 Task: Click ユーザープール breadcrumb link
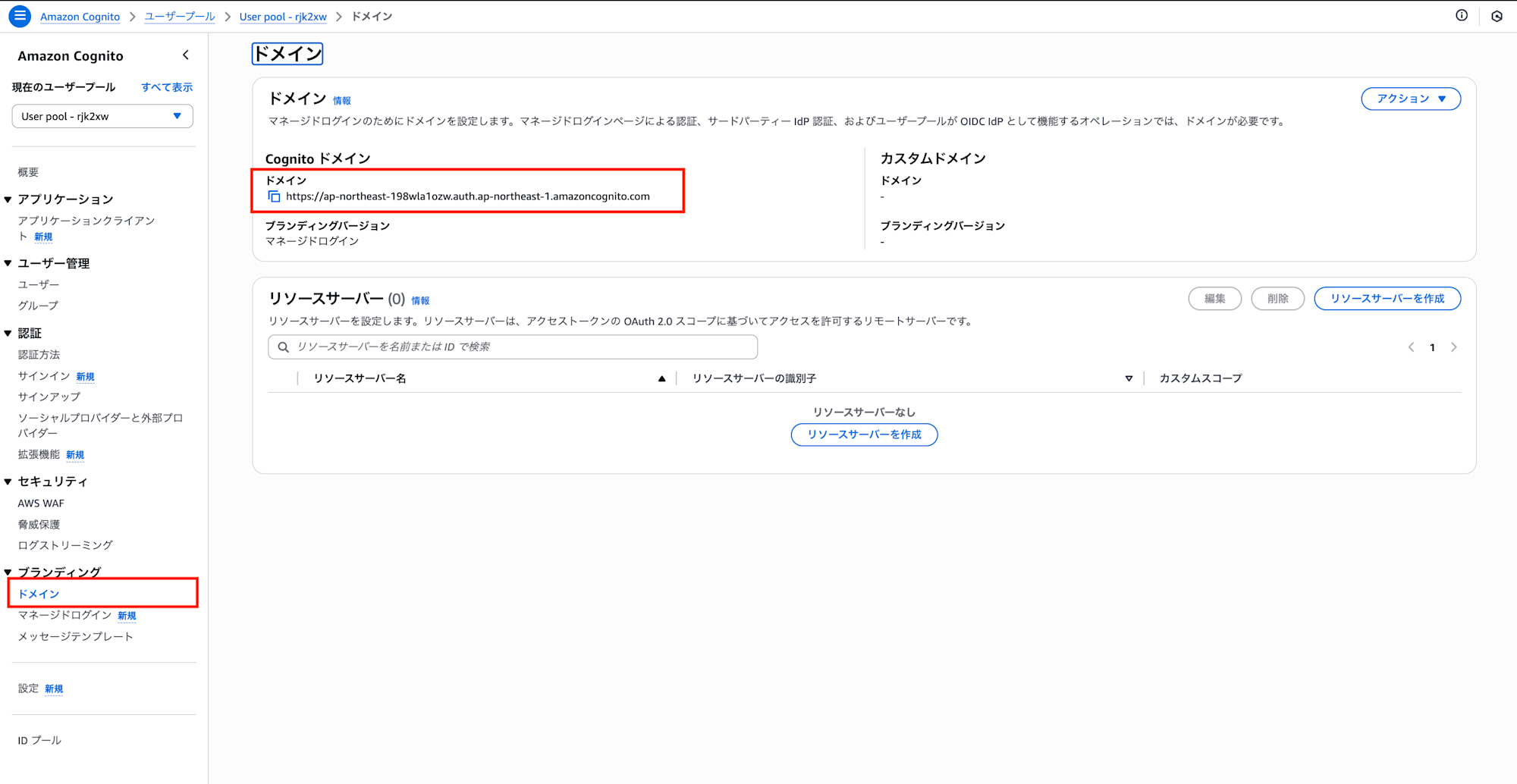(180, 17)
